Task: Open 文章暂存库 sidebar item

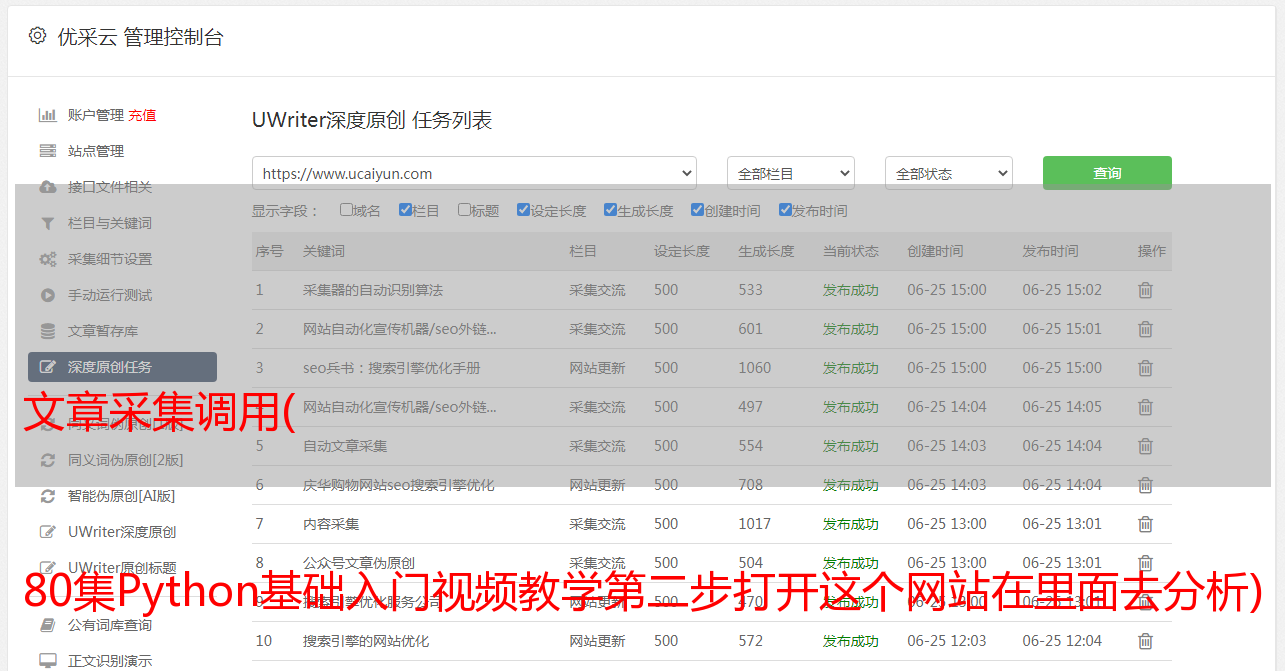Action: tap(103, 331)
